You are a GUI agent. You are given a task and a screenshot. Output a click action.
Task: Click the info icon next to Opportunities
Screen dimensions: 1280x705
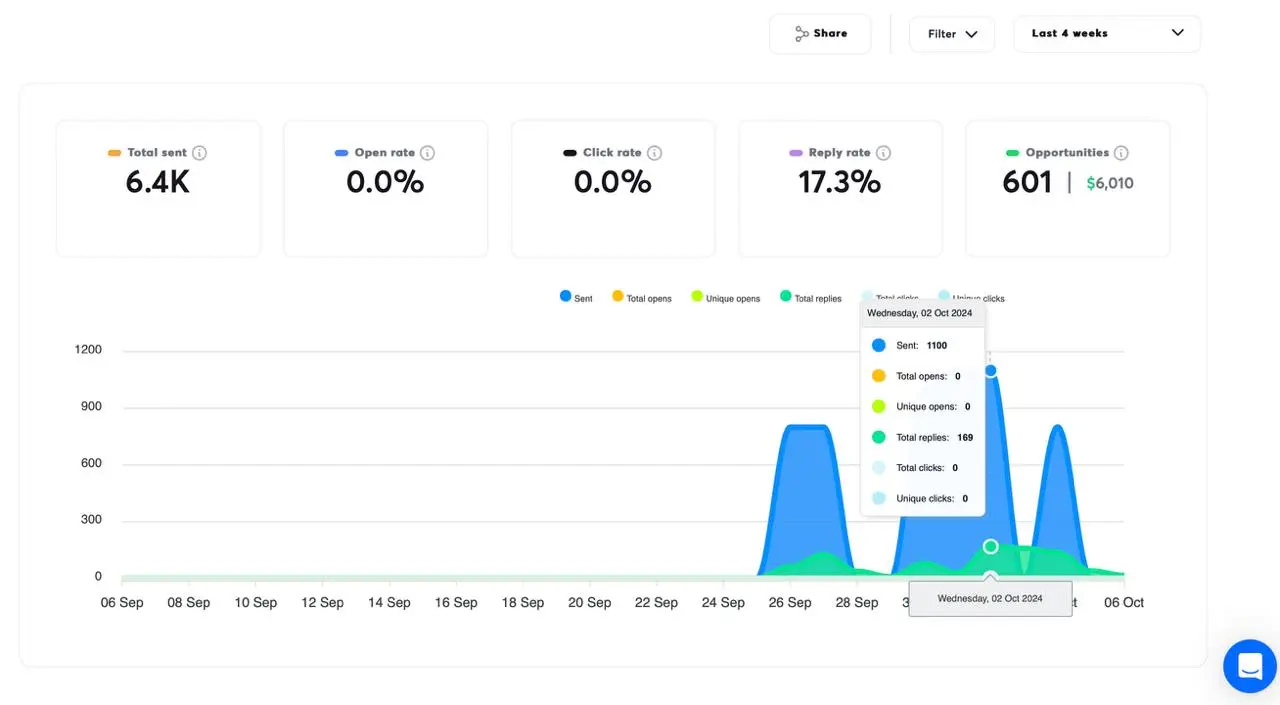(1121, 153)
